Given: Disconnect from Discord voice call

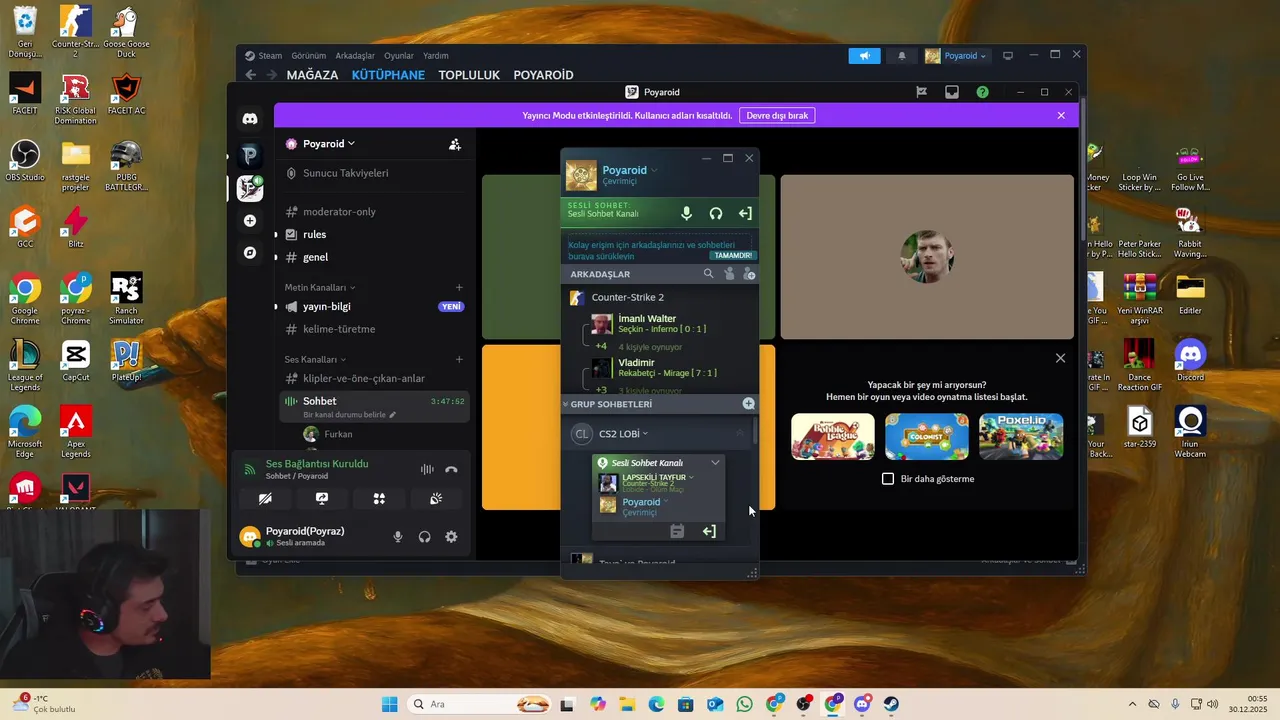Looking at the screenshot, I should coord(451,469).
